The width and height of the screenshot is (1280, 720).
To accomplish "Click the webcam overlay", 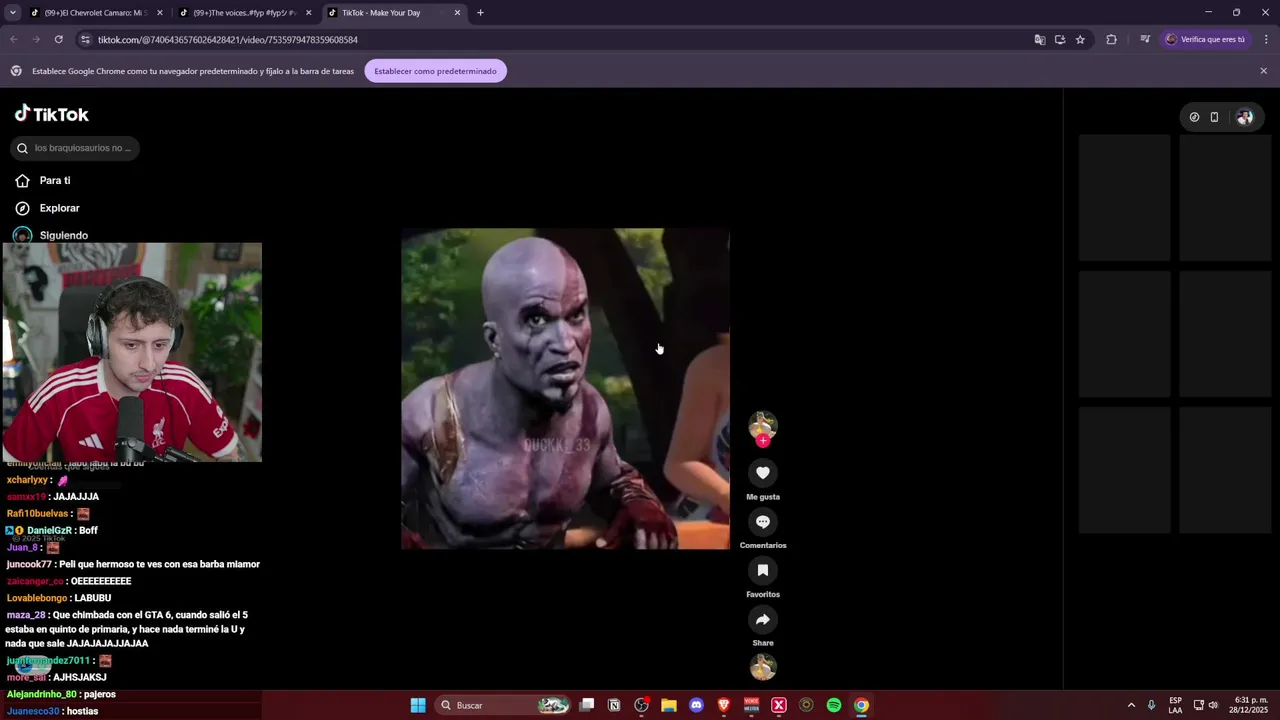I will (132, 352).
